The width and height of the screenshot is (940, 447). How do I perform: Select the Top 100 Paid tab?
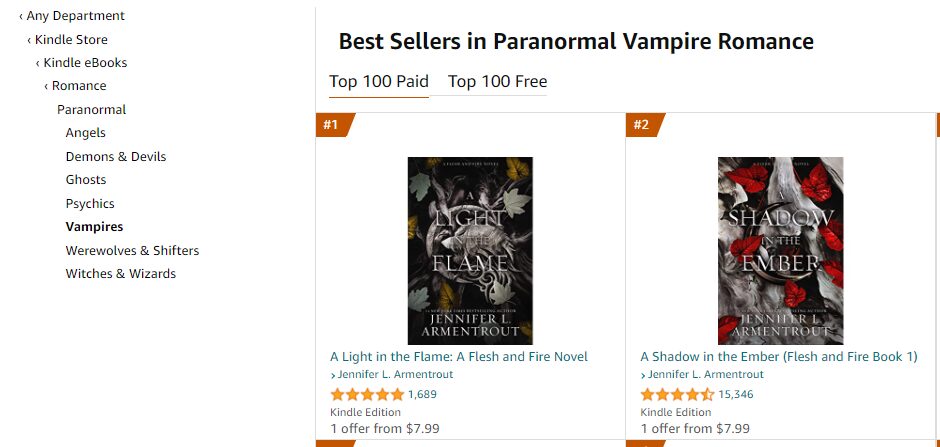point(379,81)
